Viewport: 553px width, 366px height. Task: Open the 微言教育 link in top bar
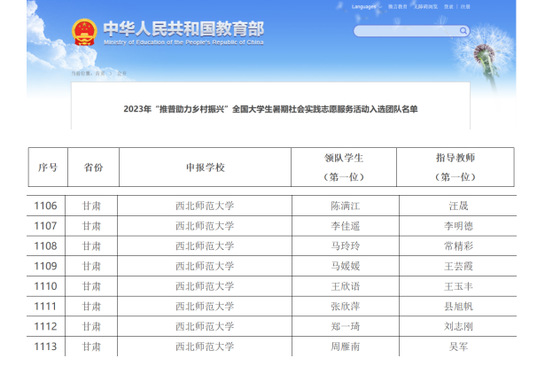pyautogui.click(x=397, y=7)
